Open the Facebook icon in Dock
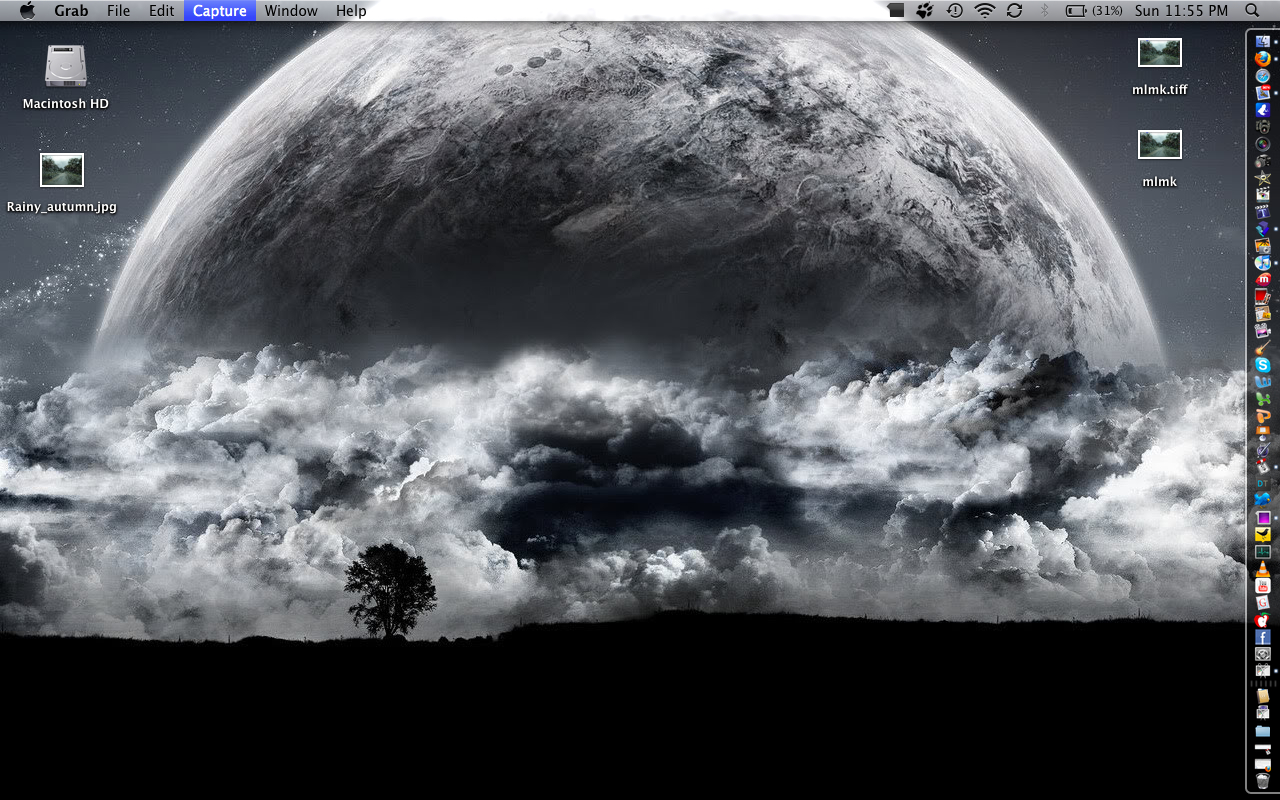The height and width of the screenshot is (800, 1280). (x=1263, y=637)
